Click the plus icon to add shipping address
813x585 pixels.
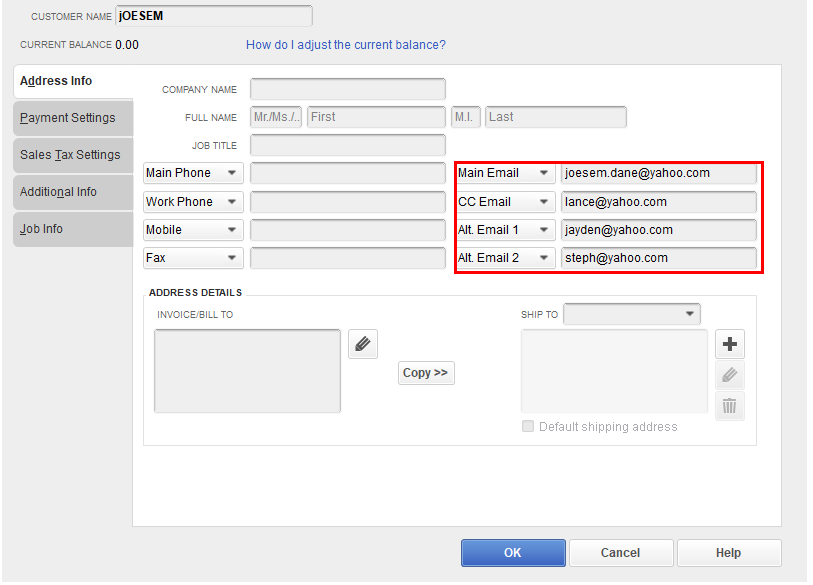(730, 344)
